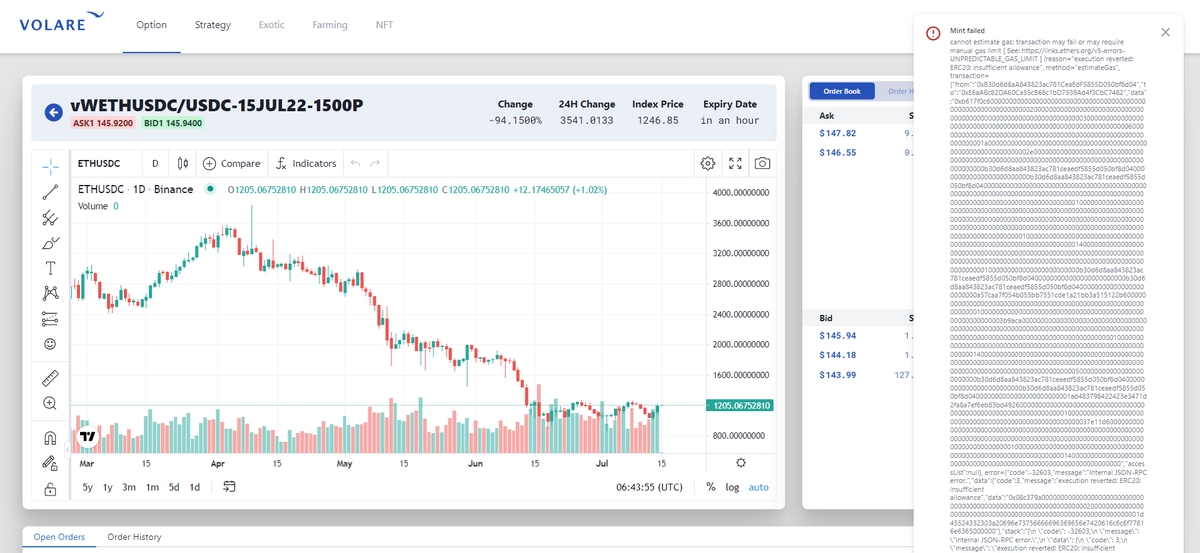The height and width of the screenshot is (553, 1200).
Task: Click ask price $147.82
Action: [837, 133]
